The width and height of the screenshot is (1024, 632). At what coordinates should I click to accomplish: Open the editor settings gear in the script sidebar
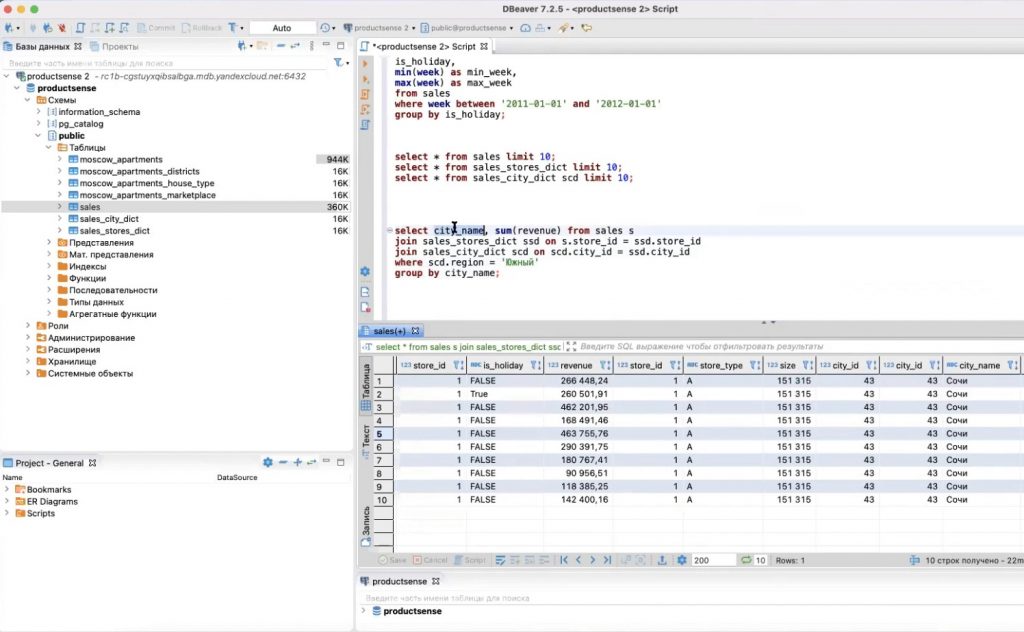[x=365, y=271]
